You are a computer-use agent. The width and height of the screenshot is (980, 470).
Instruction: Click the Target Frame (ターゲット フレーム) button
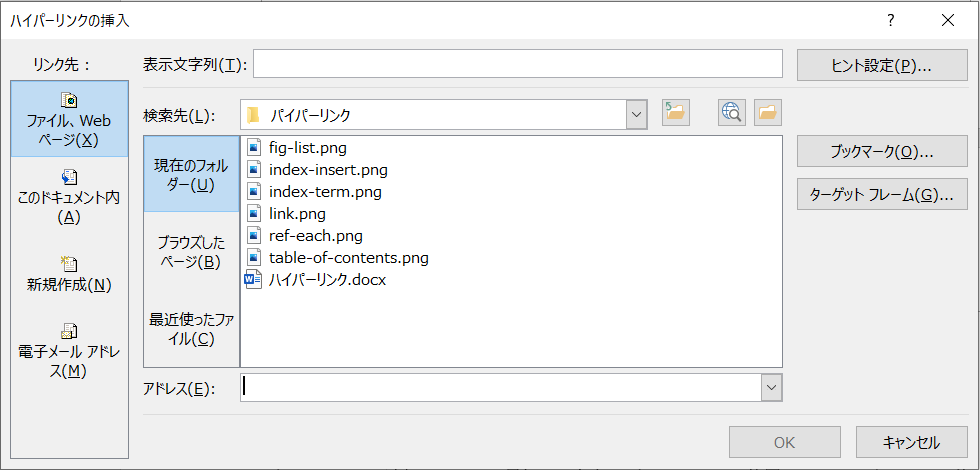pyautogui.click(x=882, y=195)
